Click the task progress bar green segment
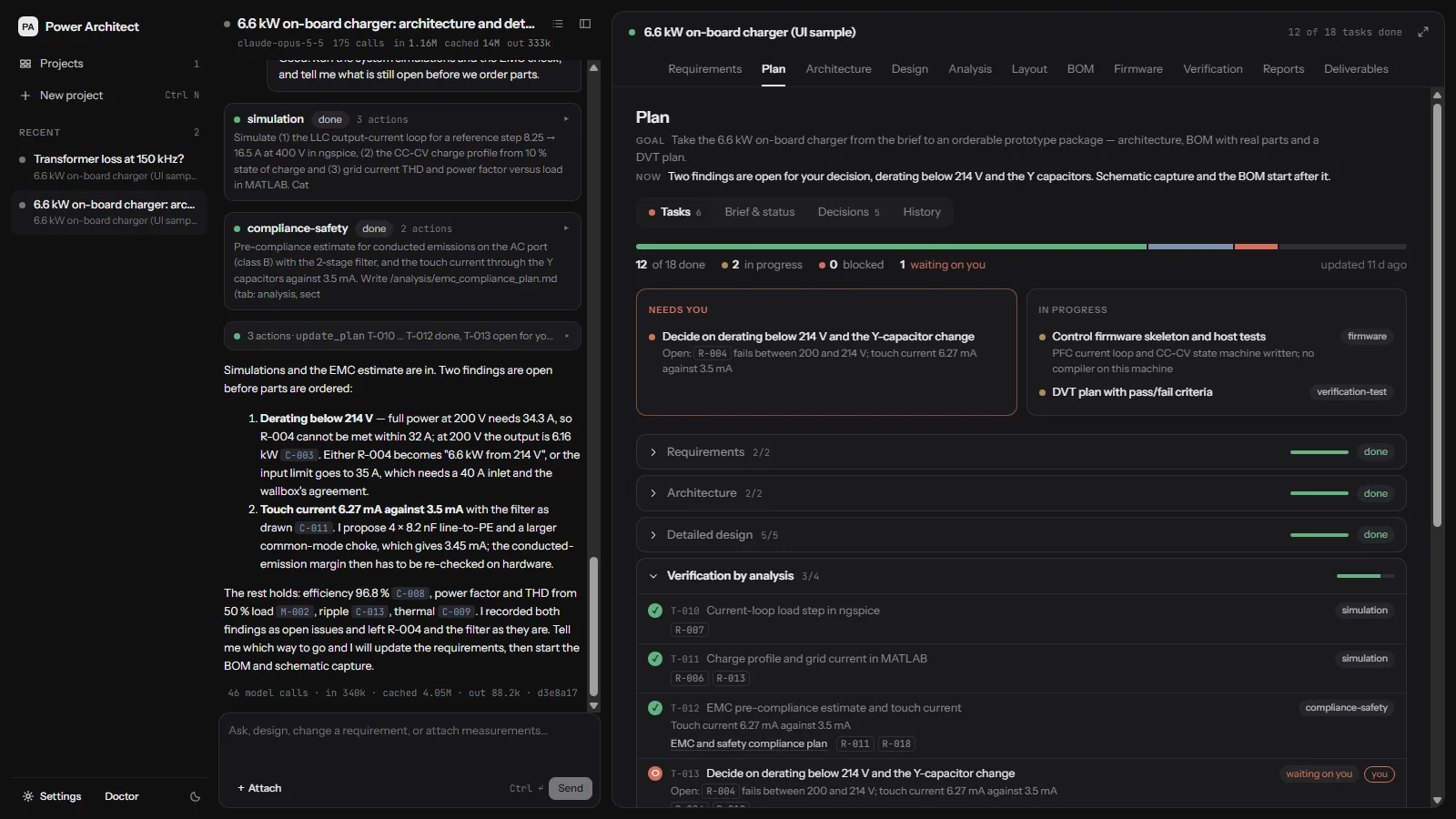Image resolution: width=1456 pixels, height=819 pixels. [x=891, y=247]
